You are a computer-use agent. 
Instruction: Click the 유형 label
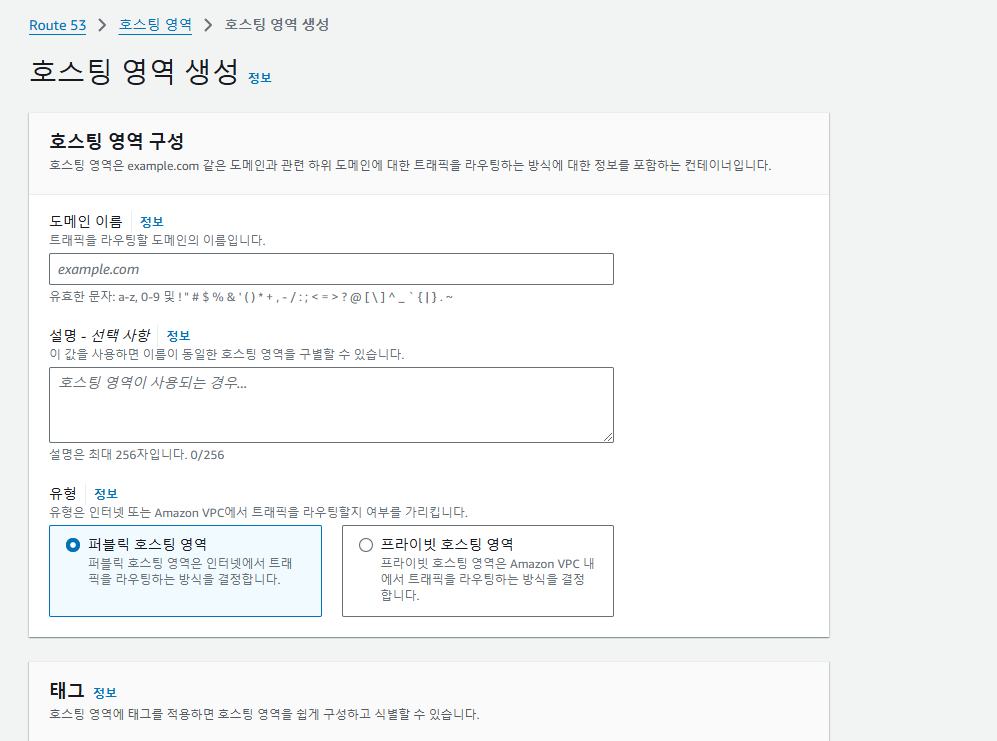click(x=63, y=494)
